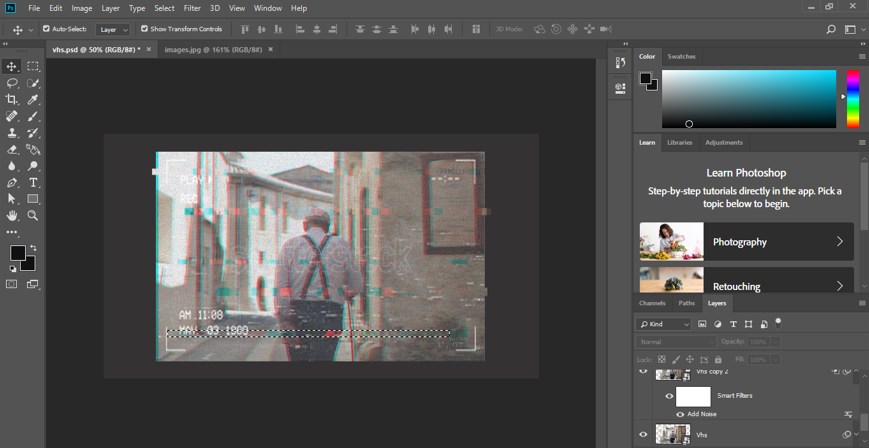The height and width of the screenshot is (448, 869).
Task: Toggle the Auto-Select checkbox
Action: 46,29
